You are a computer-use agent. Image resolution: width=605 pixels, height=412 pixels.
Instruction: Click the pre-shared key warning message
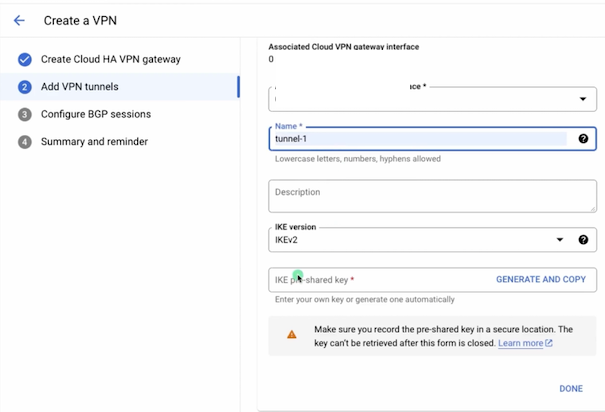(x=443, y=336)
